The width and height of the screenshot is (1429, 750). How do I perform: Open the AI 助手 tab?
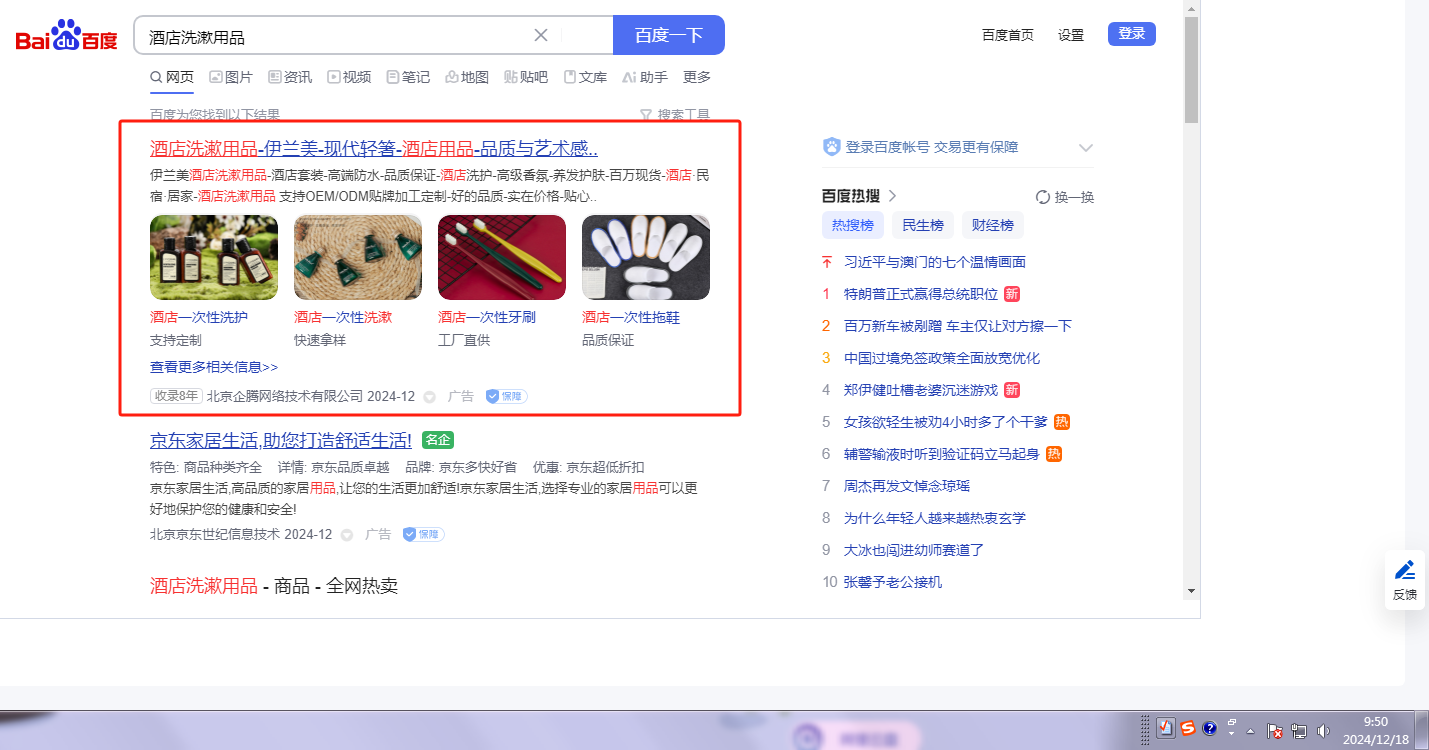(x=644, y=77)
